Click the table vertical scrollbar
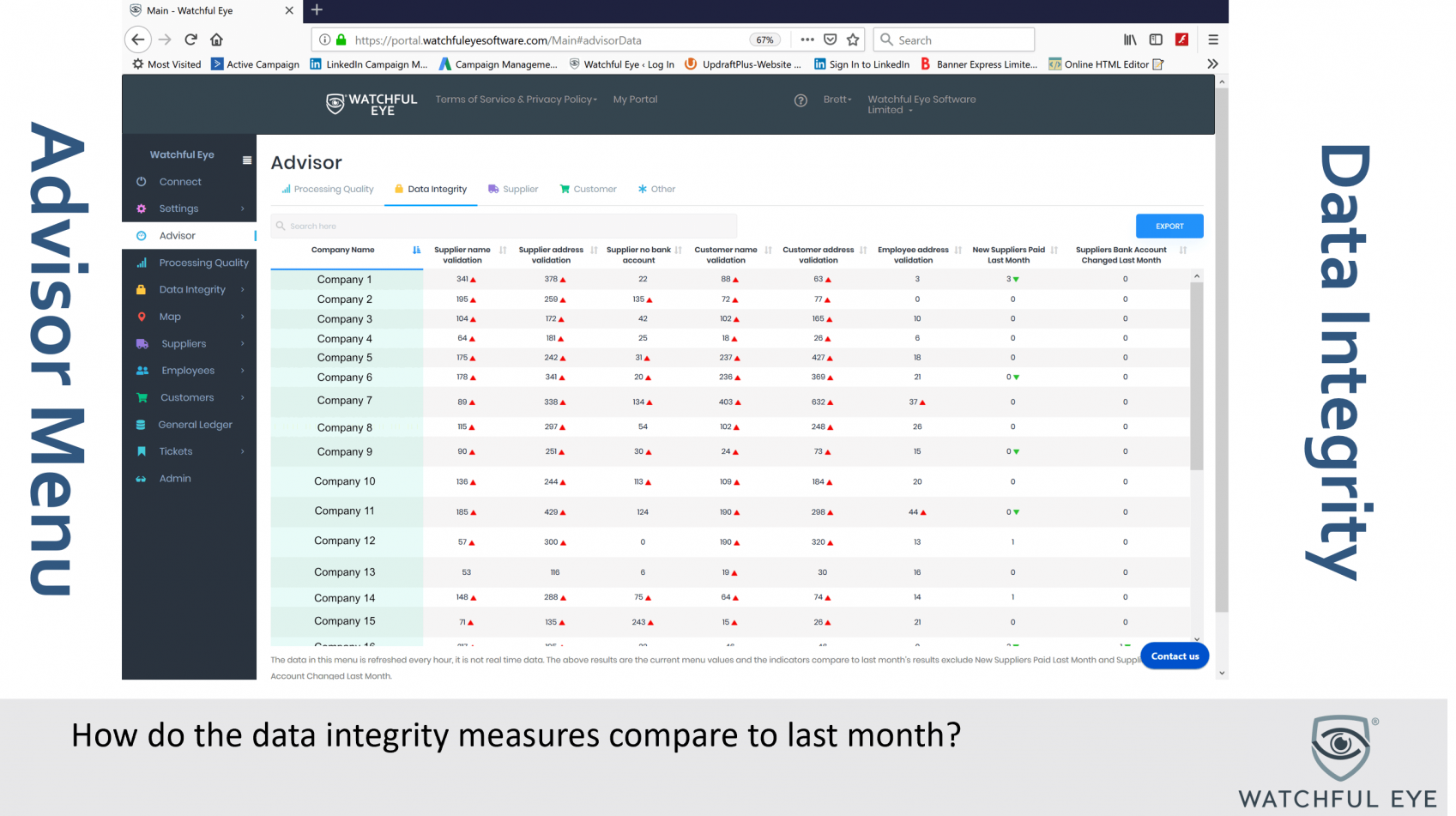This screenshot has width=1456, height=816. (x=1196, y=375)
